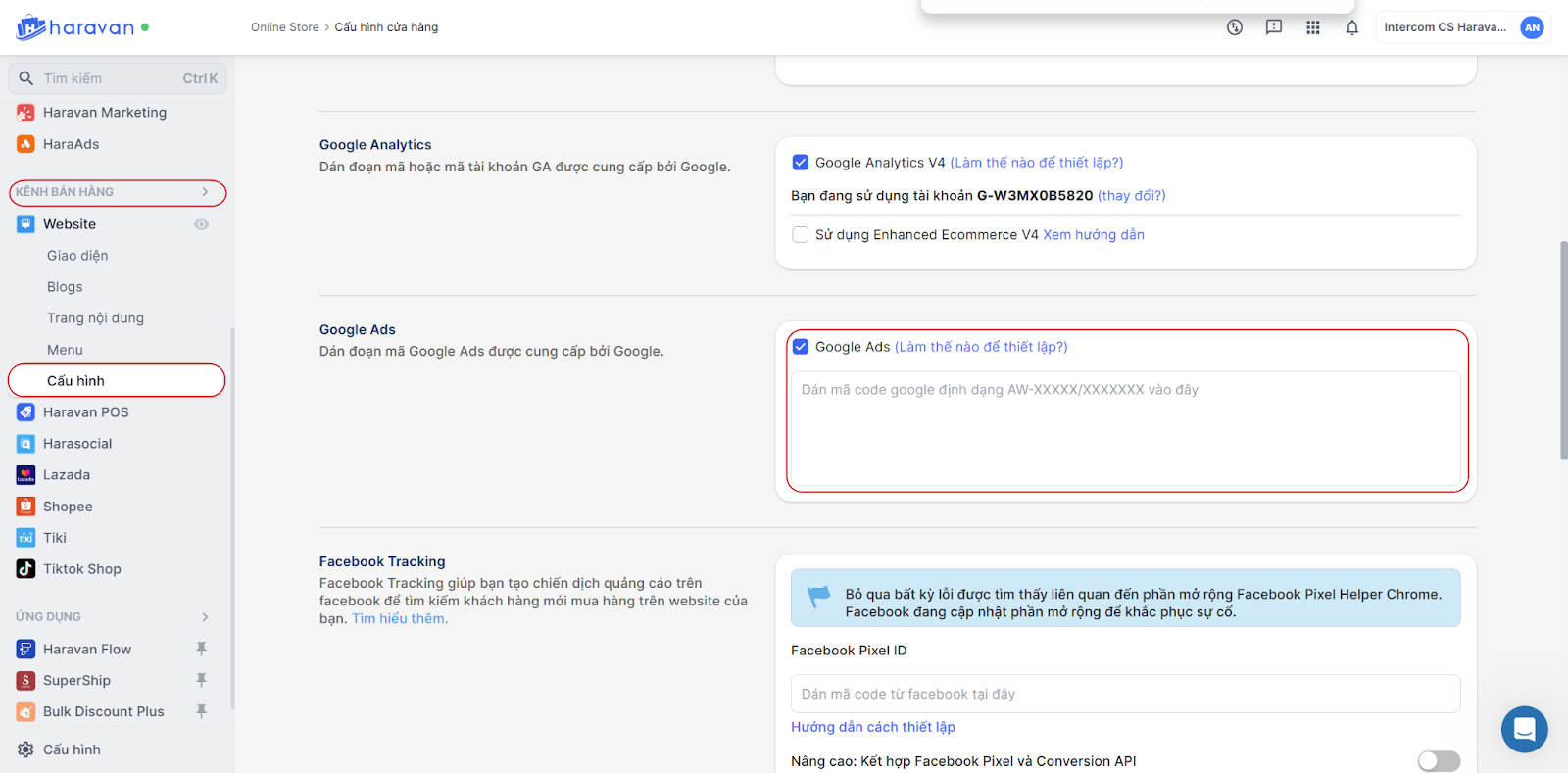Uncheck the Google Analytics V4 checkbox
This screenshot has height=773, width=1568.
point(801,163)
